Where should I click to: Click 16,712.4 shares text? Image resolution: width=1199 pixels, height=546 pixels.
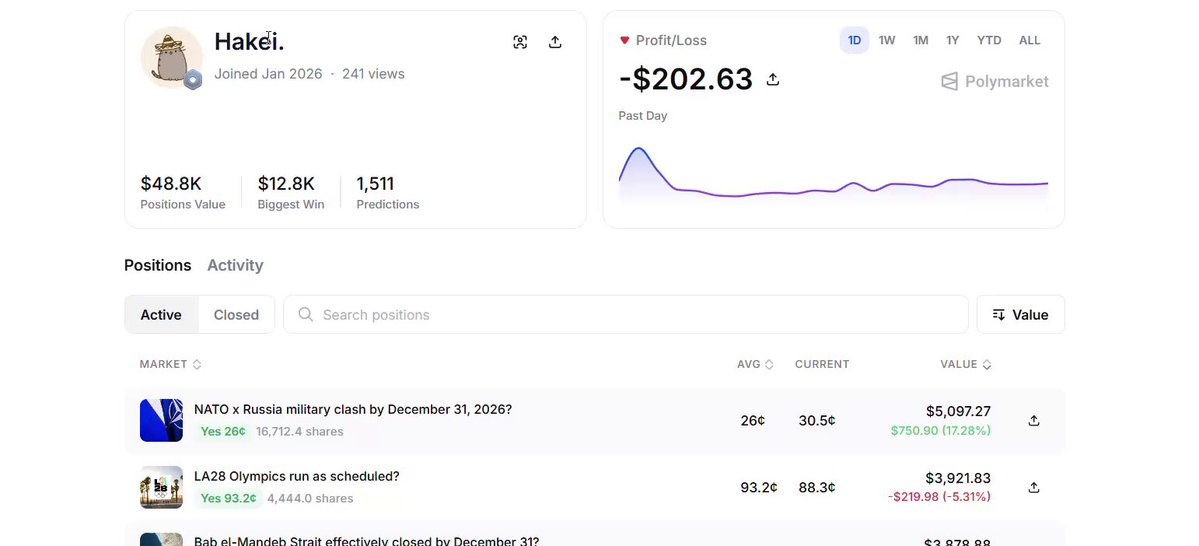(300, 431)
